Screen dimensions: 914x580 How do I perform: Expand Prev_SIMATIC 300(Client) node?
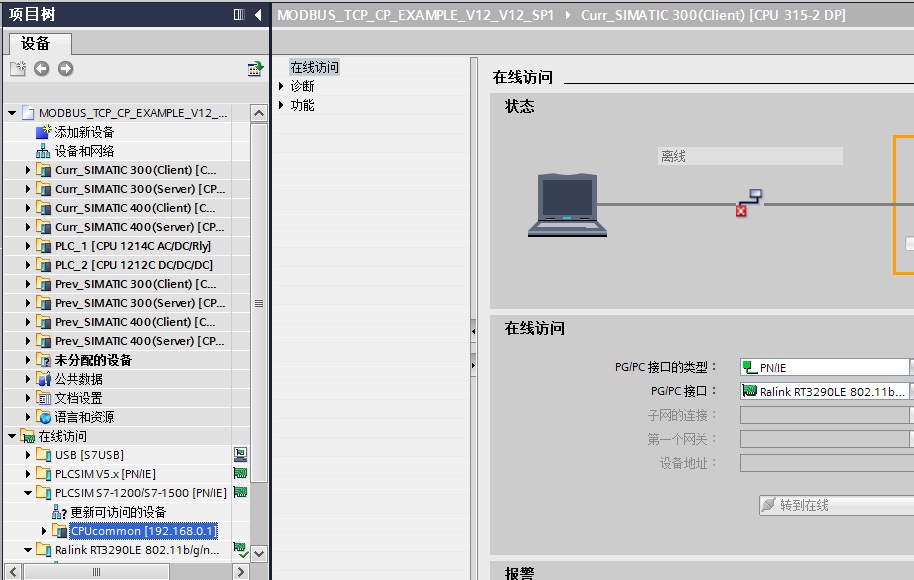[x=27, y=284]
